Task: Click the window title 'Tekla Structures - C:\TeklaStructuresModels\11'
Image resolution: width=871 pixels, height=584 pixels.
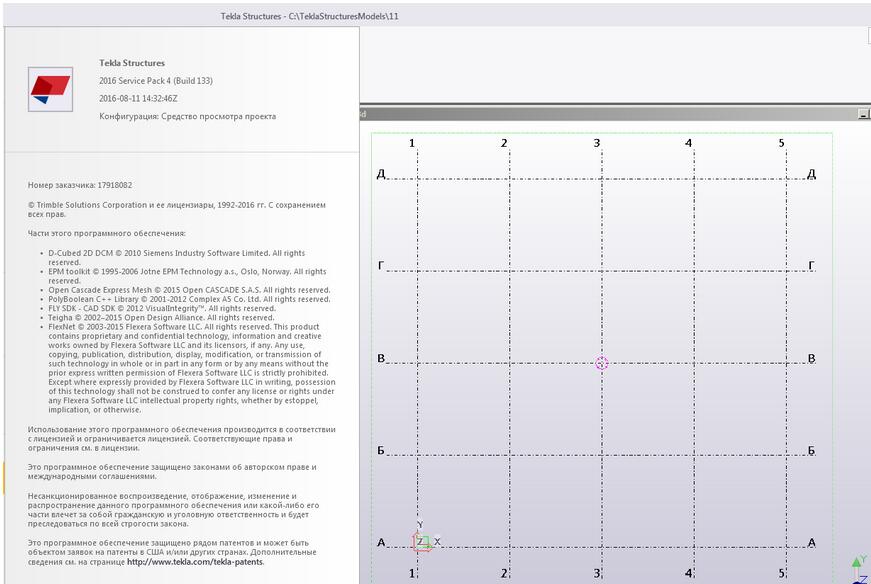Action: coord(309,16)
